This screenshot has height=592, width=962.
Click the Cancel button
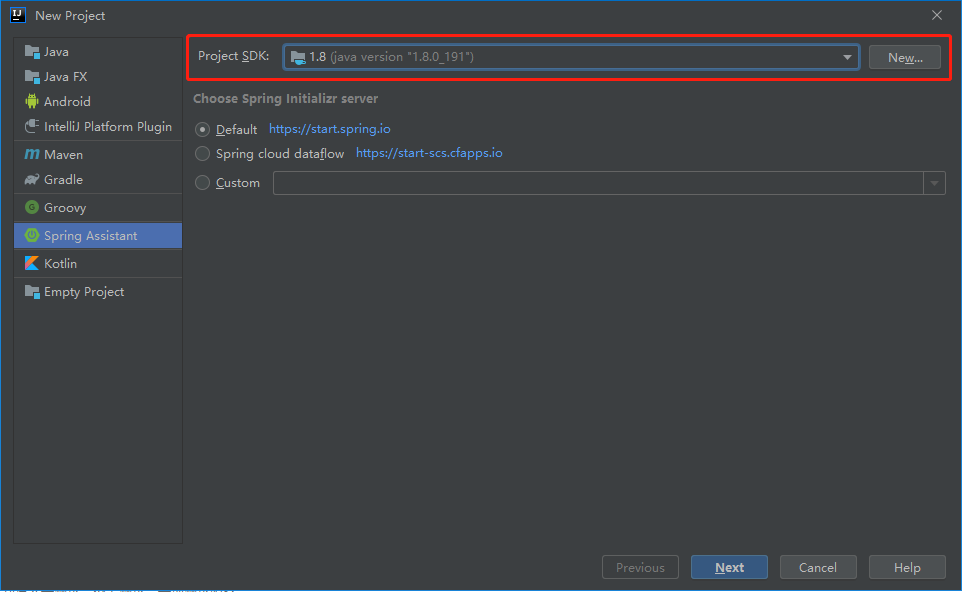coord(818,567)
